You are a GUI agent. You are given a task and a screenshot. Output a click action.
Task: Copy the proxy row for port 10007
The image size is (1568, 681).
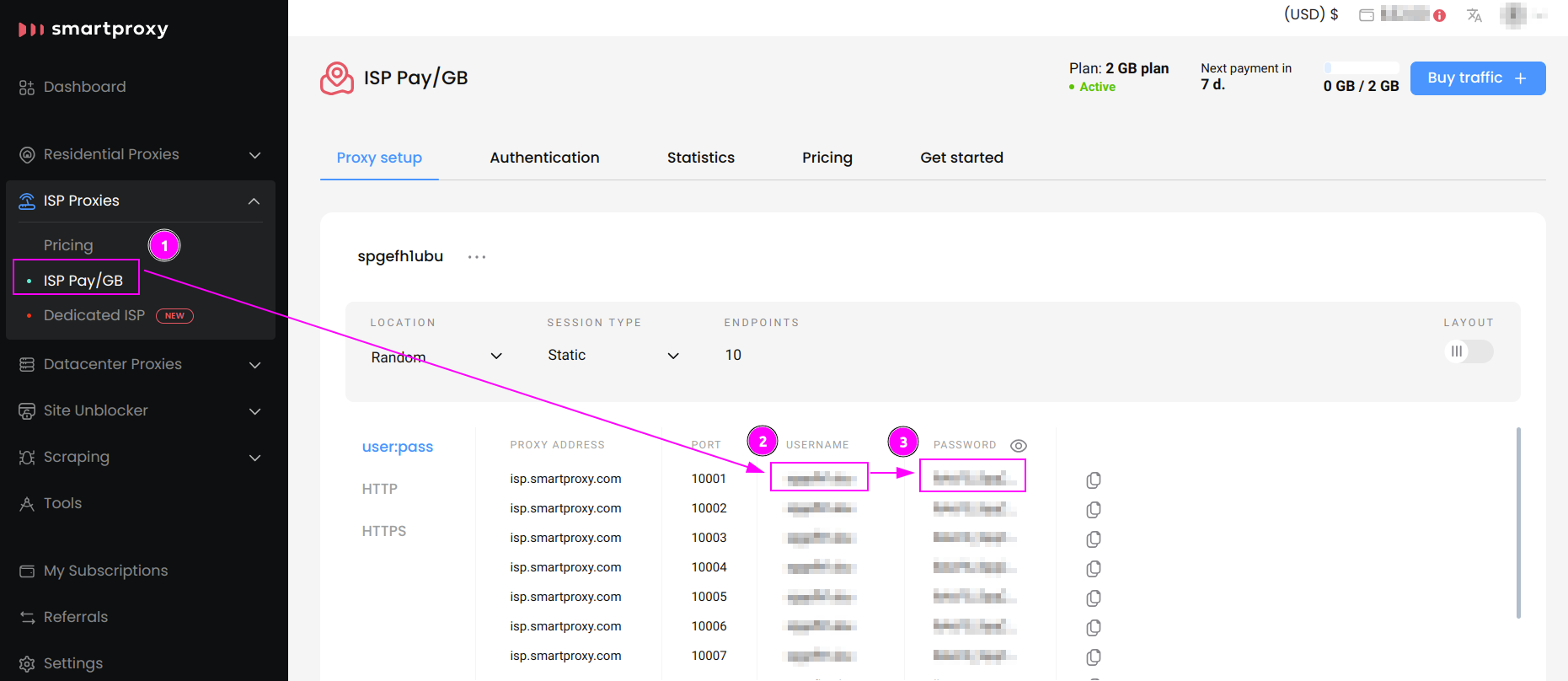click(x=1094, y=657)
